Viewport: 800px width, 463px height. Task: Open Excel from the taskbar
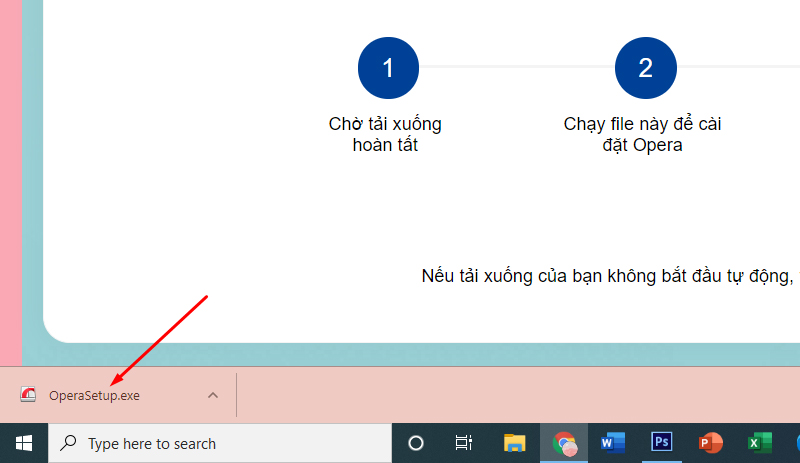[x=759, y=443]
